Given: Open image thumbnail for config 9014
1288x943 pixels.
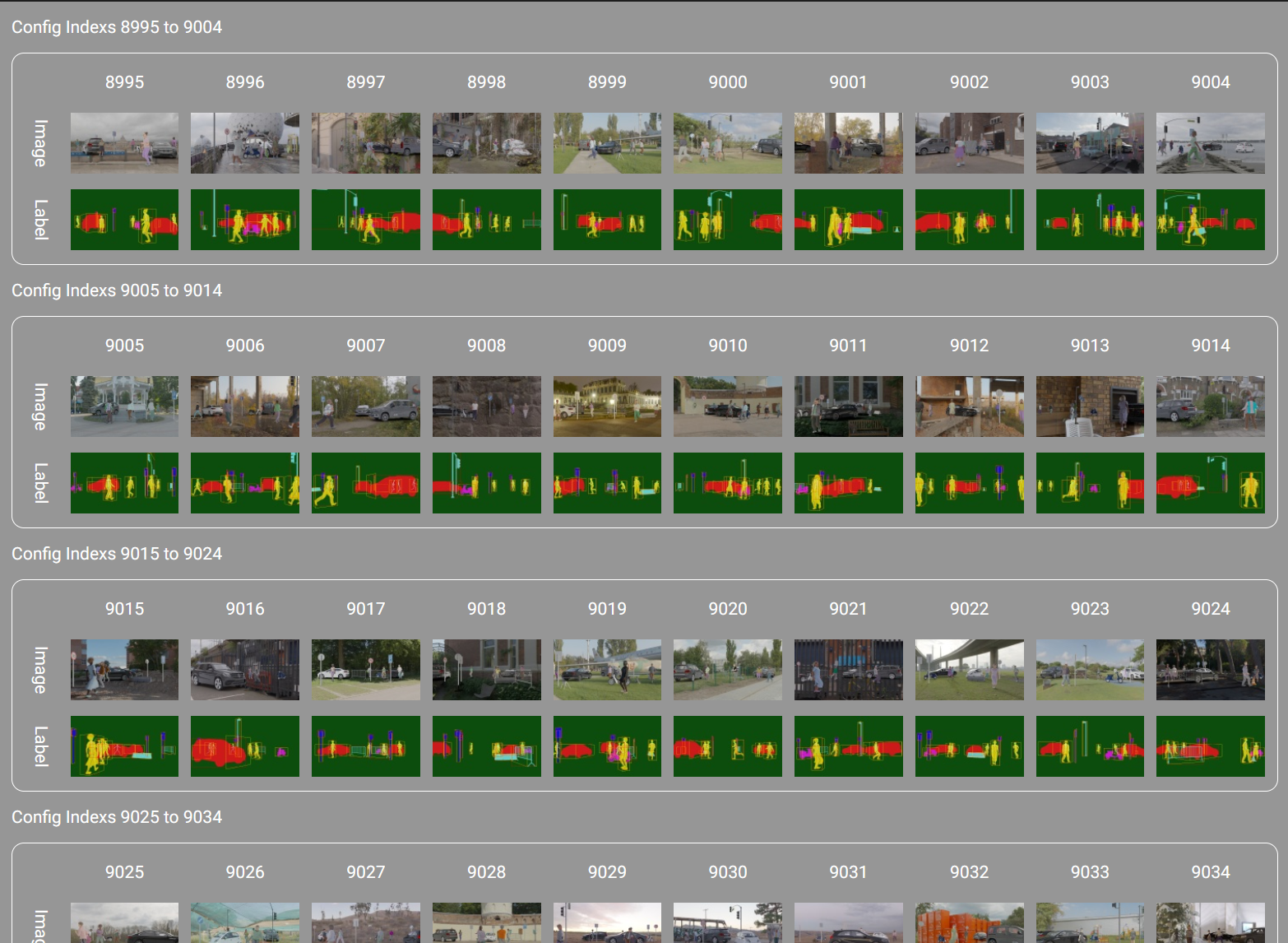Looking at the screenshot, I should click(1211, 406).
